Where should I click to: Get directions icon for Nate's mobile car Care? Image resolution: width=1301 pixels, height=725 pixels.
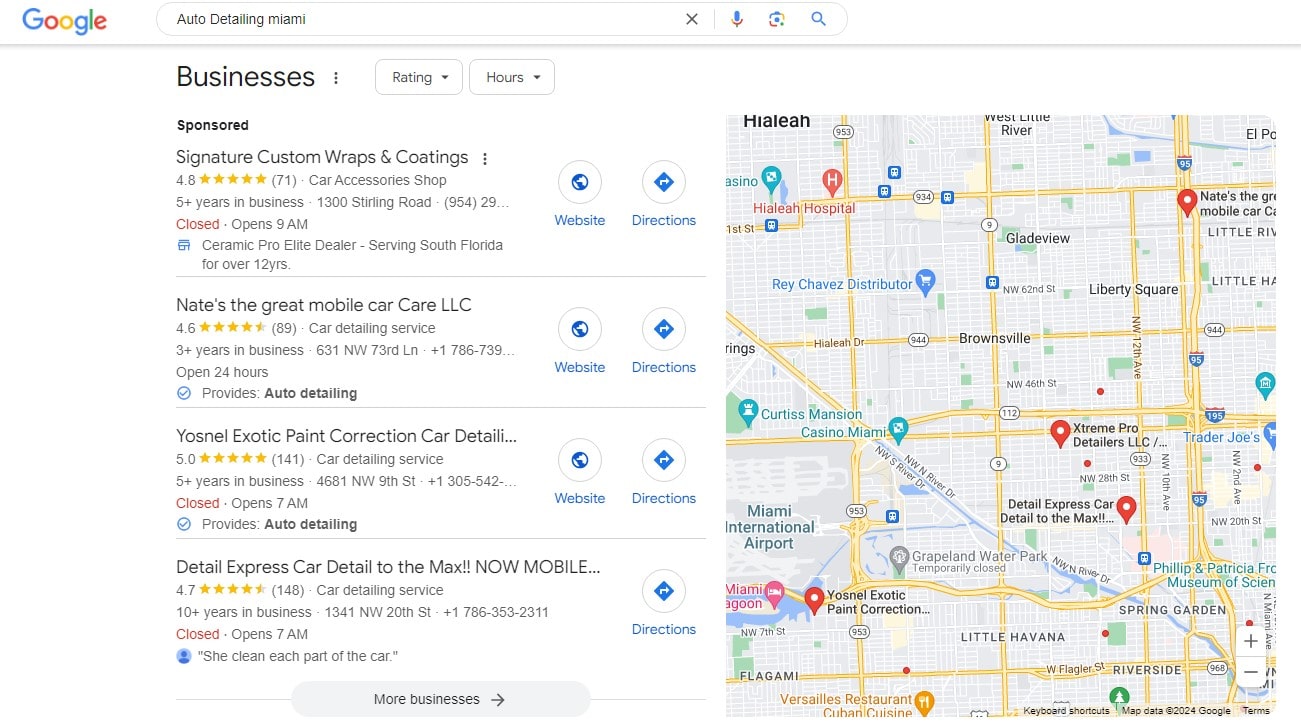(664, 329)
